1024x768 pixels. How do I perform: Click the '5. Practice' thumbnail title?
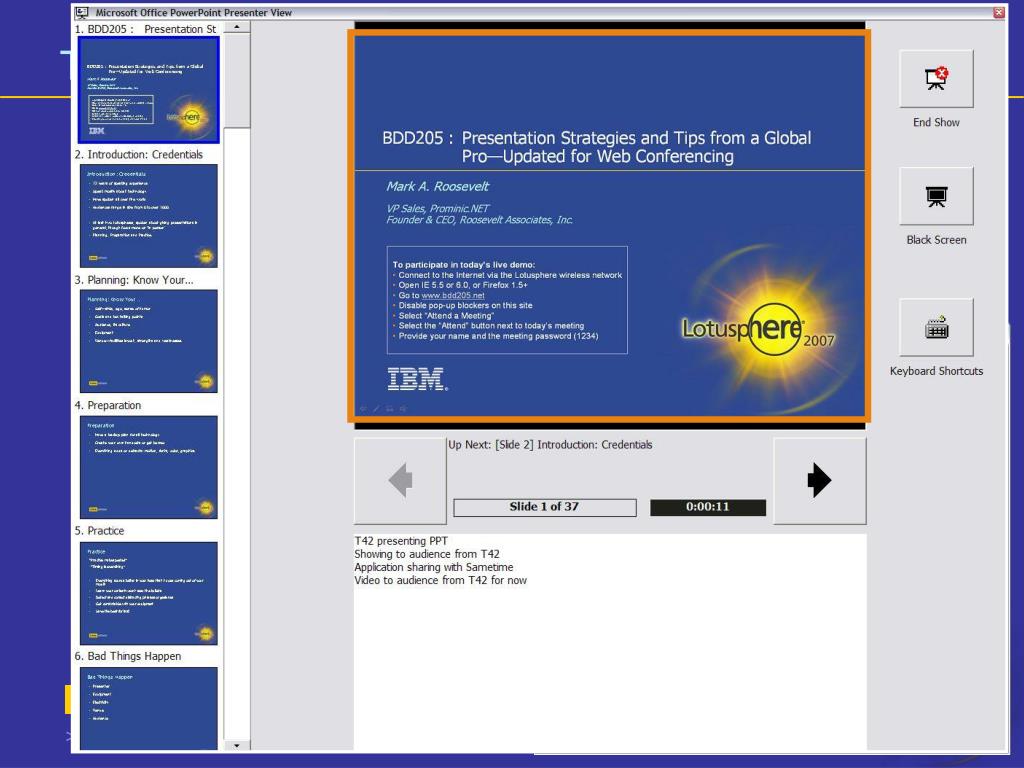[99, 531]
